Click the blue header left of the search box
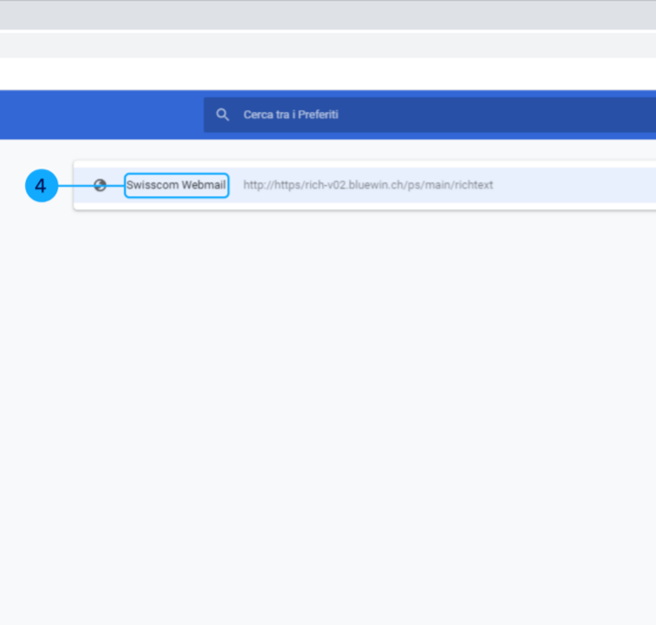This screenshot has width=656, height=625. pyautogui.click(x=100, y=115)
